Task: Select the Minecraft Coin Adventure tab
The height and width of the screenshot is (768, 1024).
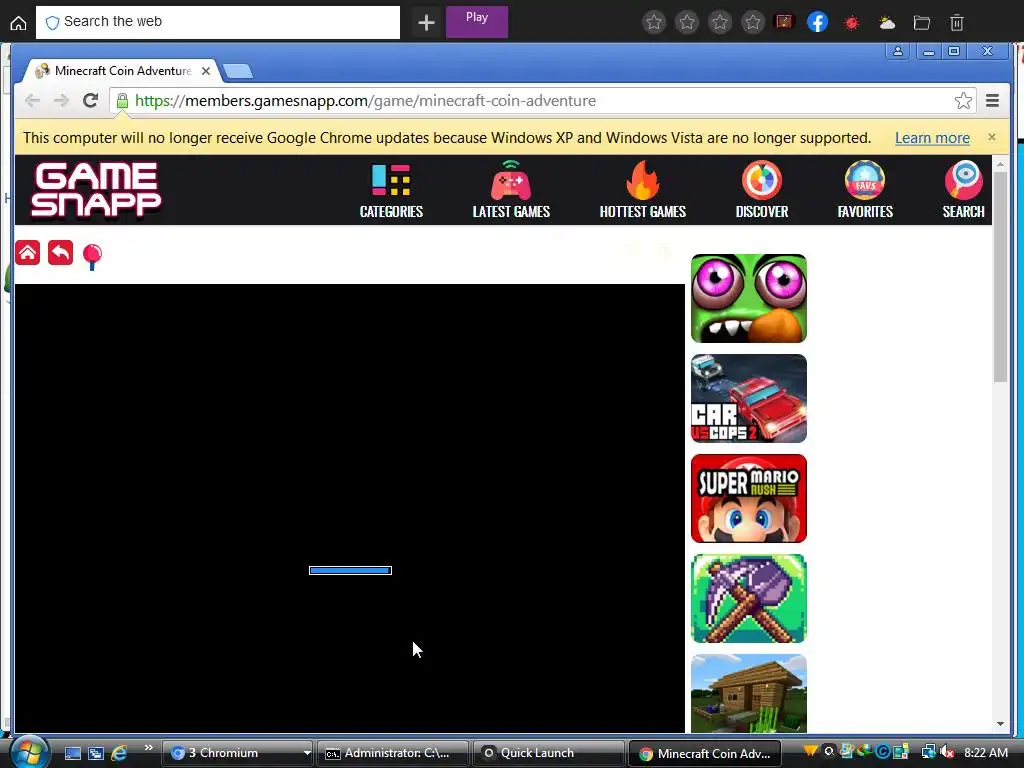Action: (x=123, y=71)
